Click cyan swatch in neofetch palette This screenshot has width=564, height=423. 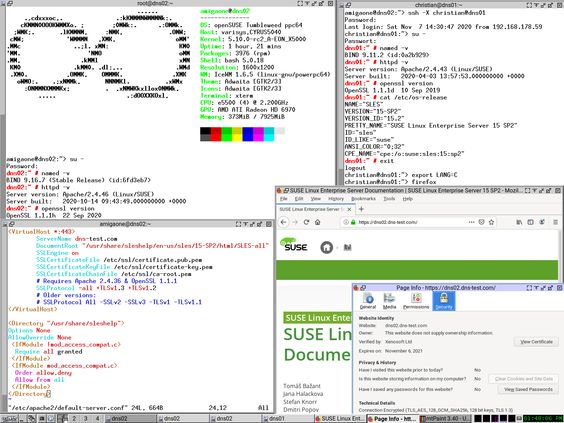click(269, 134)
